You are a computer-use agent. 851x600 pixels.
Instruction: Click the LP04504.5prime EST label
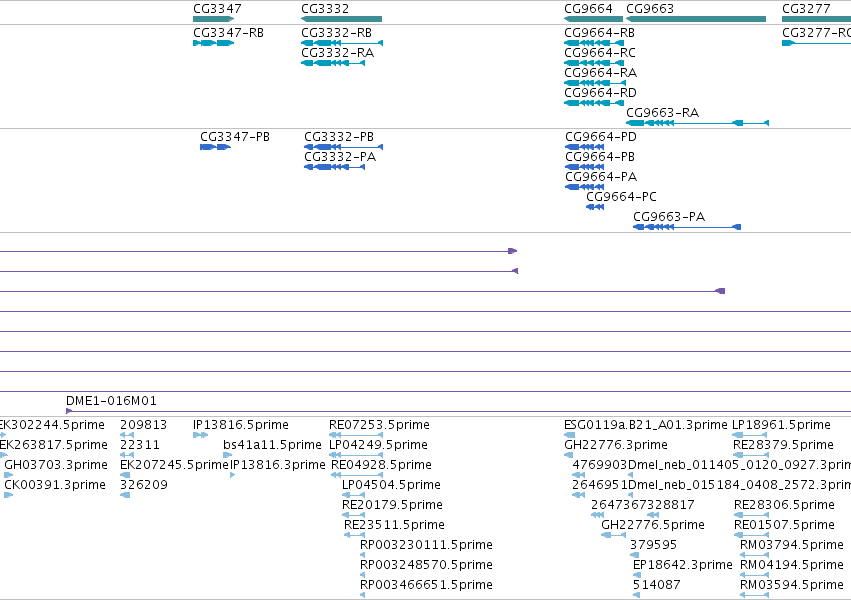pyautogui.click(x=391, y=485)
